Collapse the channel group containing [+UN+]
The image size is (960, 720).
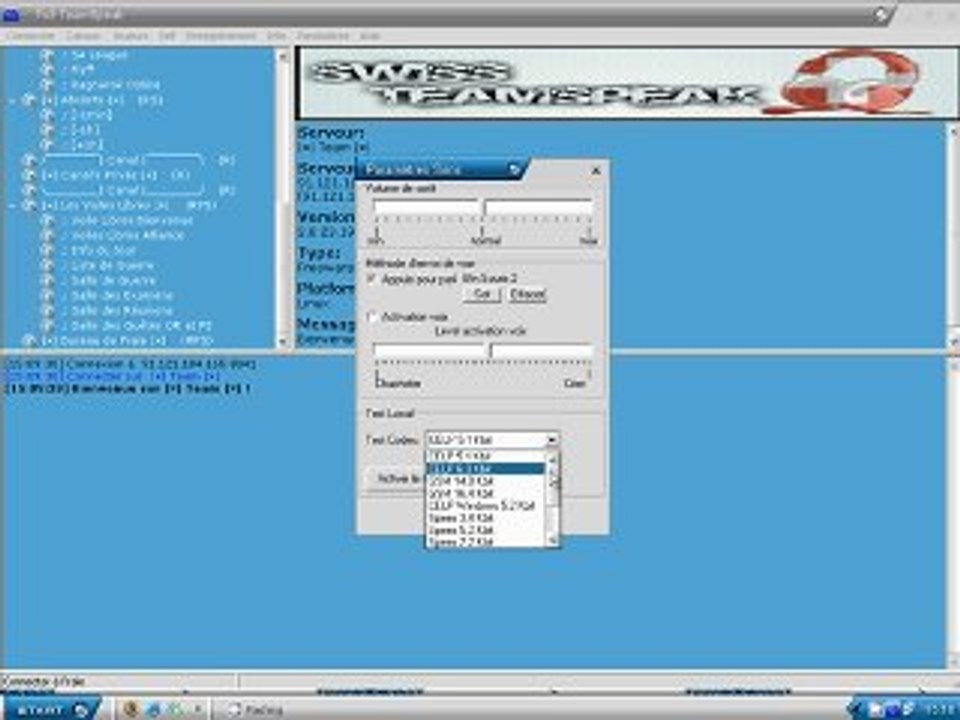13,100
